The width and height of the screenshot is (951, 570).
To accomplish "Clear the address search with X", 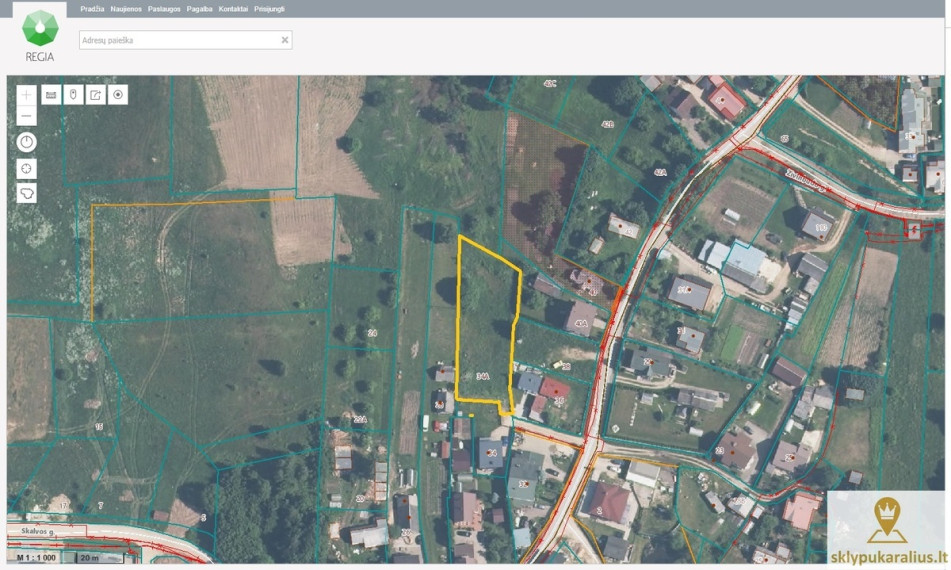I will coord(284,40).
